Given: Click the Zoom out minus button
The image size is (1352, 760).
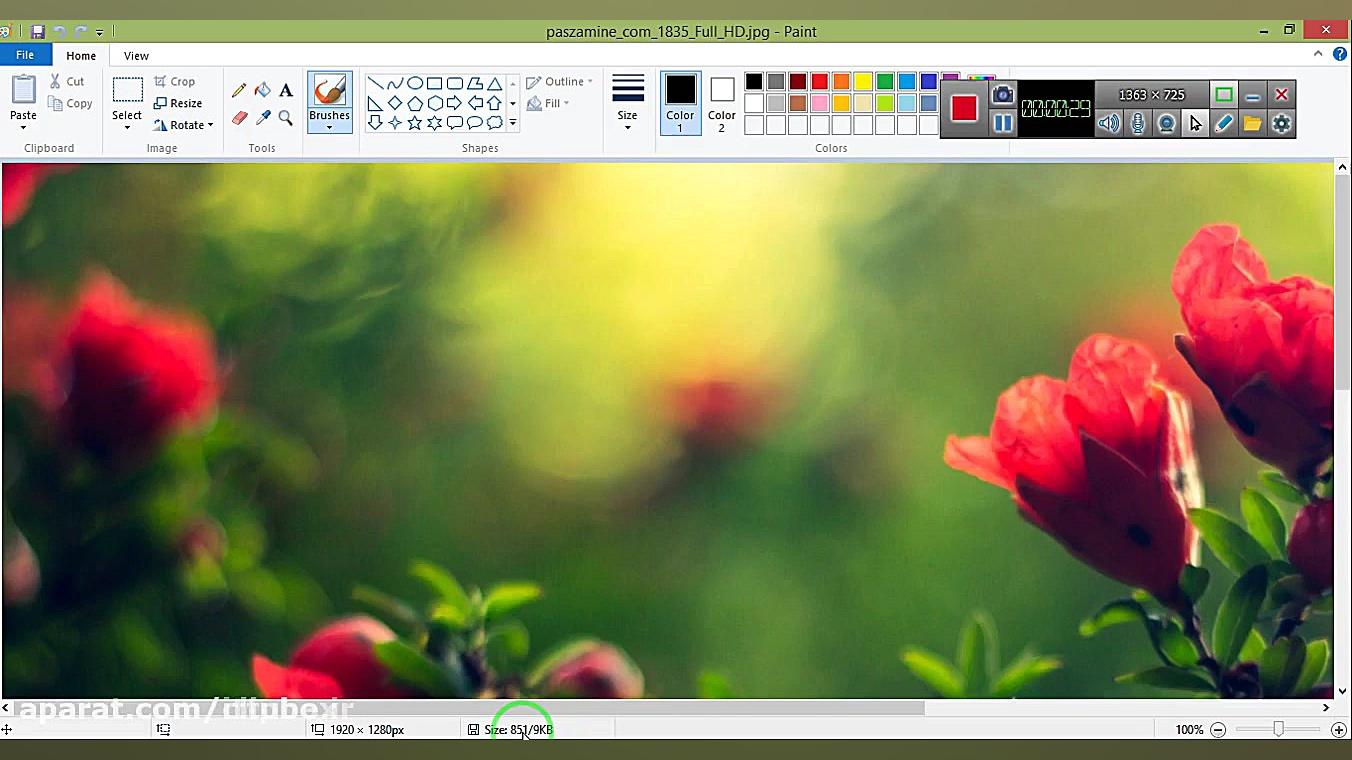Looking at the screenshot, I should point(1218,730).
